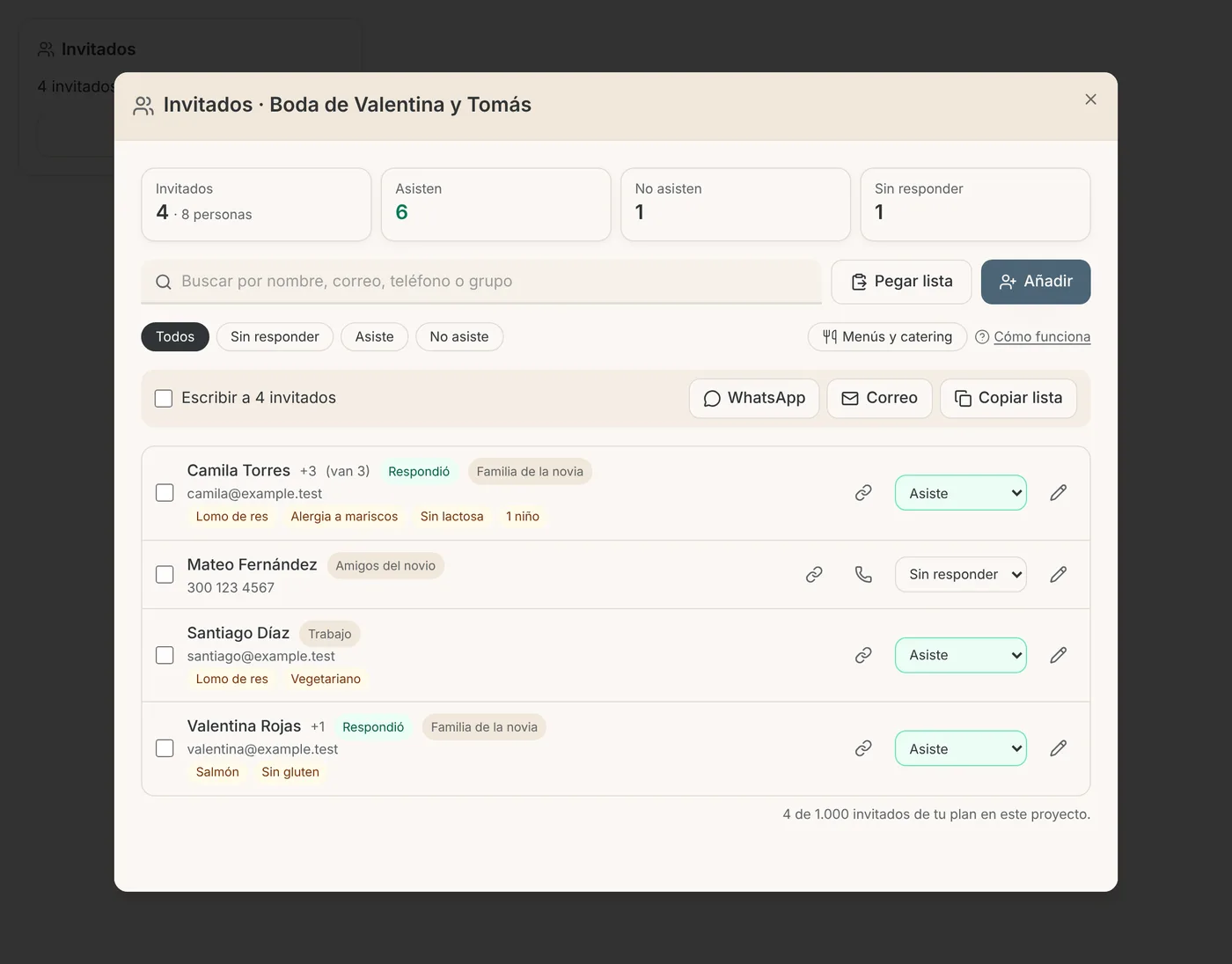Image resolution: width=1232 pixels, height=964 pixels.
Task: Click 'Alergia a mariscos' tag
Action: (344, 517)
